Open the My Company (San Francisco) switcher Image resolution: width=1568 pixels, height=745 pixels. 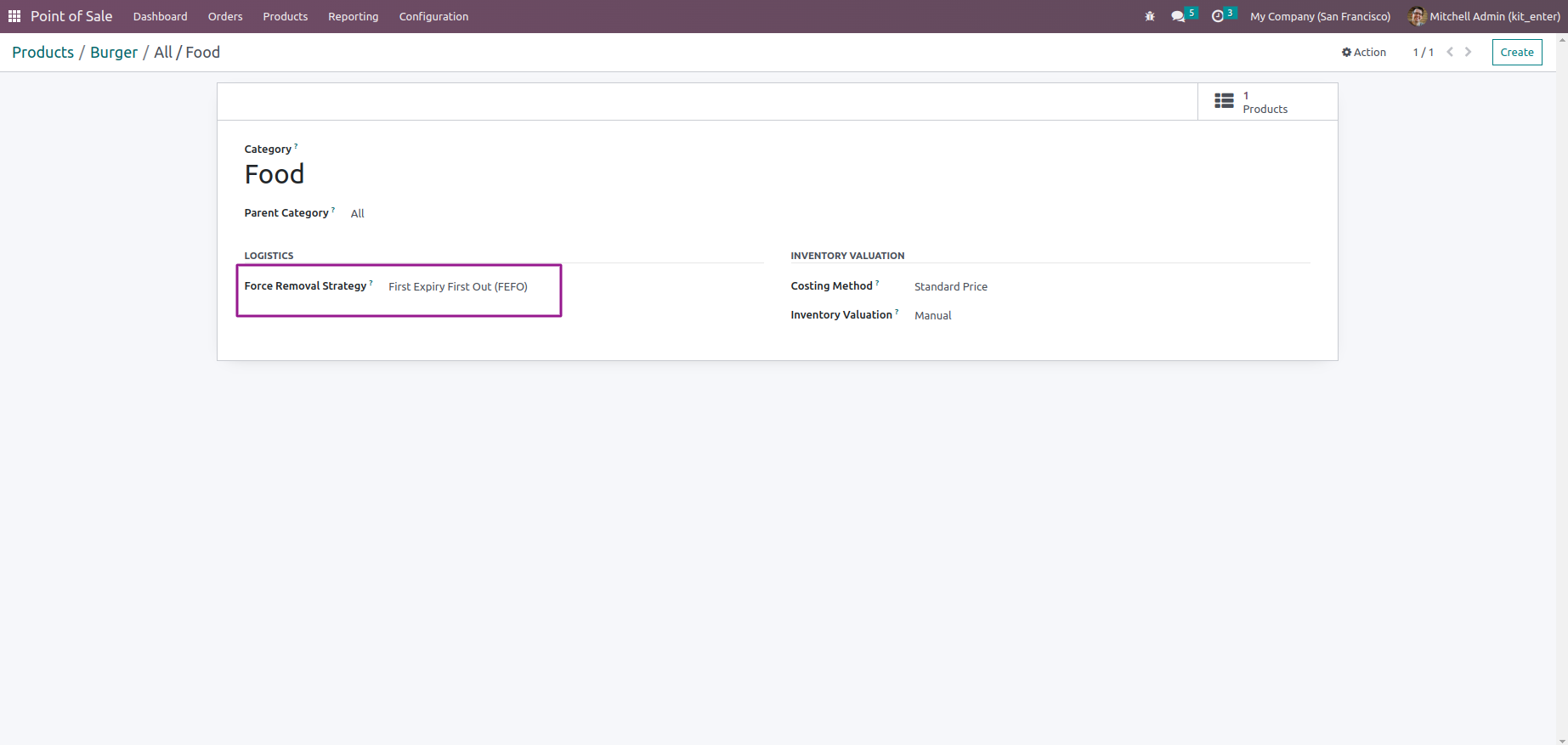pyautogui.click(x=1321, y=16)
